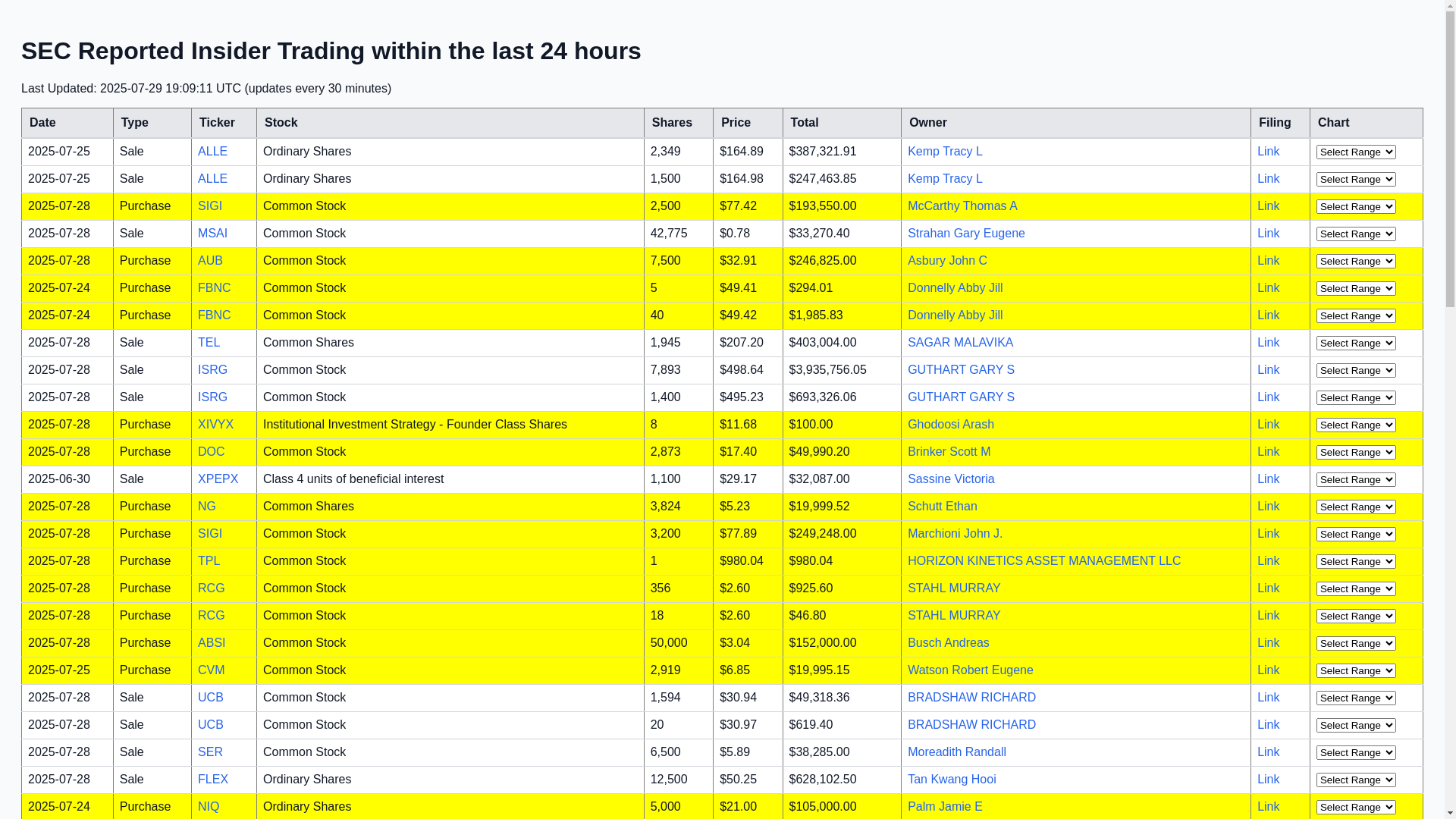Viewport: 1456px width, 819px height.
Task: Open owner Tan Kwang Hooi
Action: (x=952, y=780)
